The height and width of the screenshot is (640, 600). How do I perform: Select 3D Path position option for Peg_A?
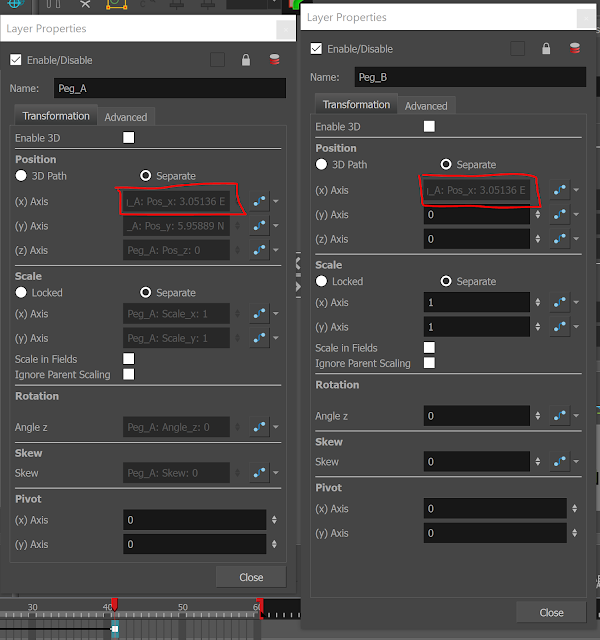21,176
